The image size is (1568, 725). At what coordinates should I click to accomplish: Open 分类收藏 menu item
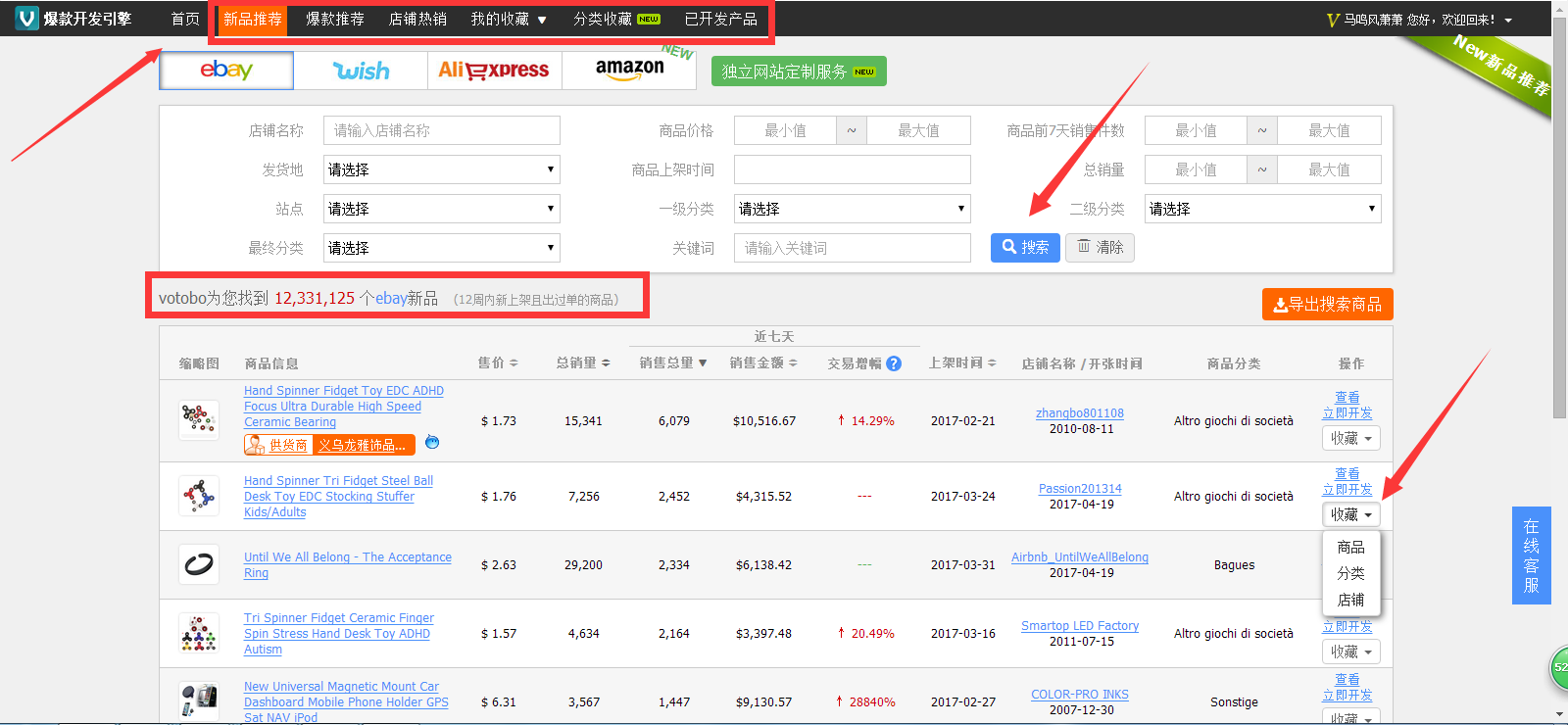[616, 19]
